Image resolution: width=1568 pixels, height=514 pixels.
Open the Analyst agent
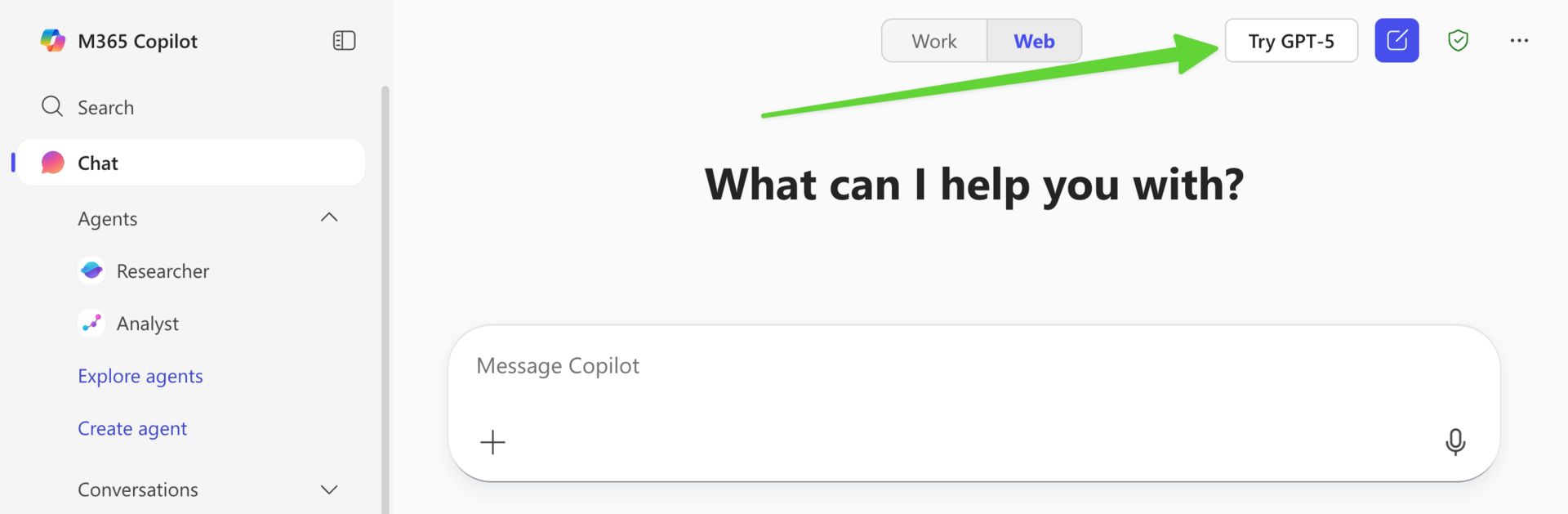128,324
